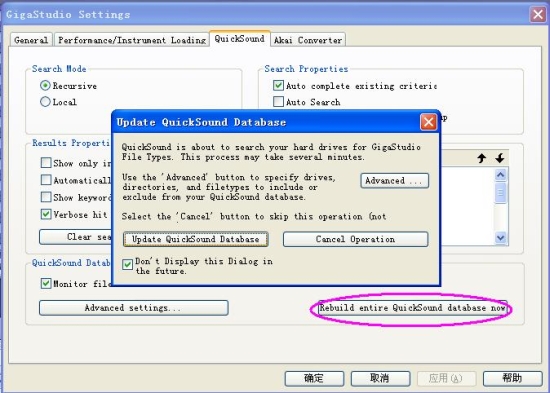Screen dimensions: 550x393
Task: Click the move up arrow icon
Action: pyautogui.click(x=482, y=158)
